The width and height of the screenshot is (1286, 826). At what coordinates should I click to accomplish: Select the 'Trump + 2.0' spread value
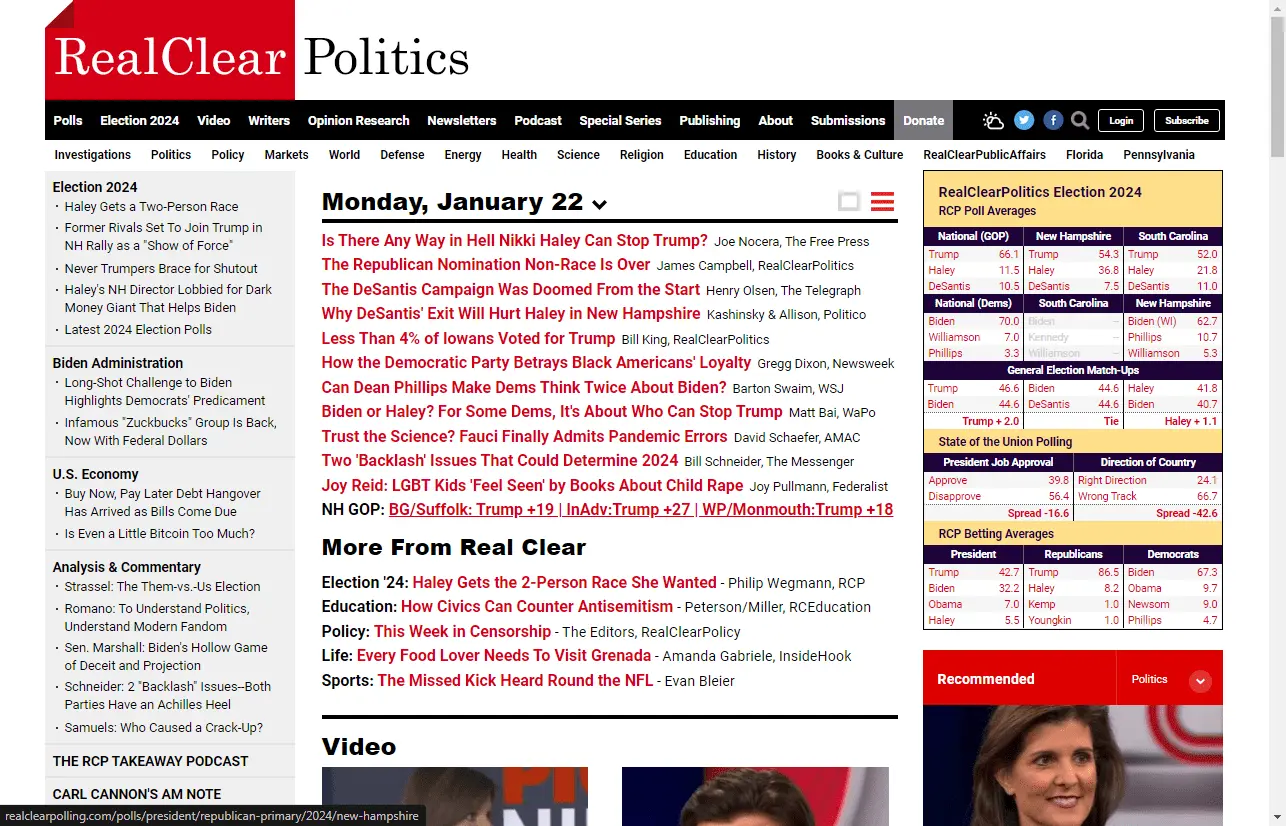click(990, 422)
